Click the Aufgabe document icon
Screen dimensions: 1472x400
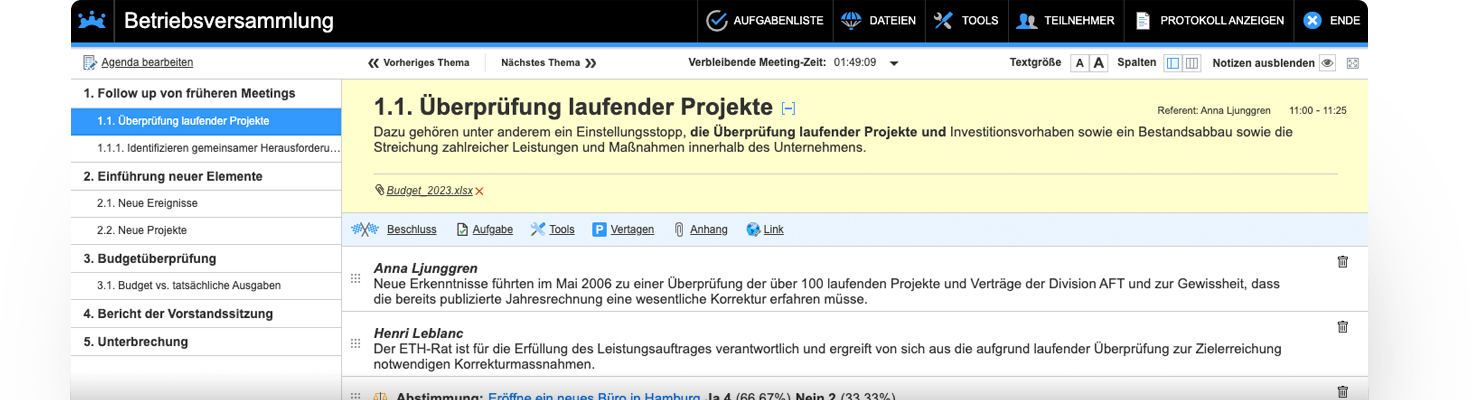(462, 229)
